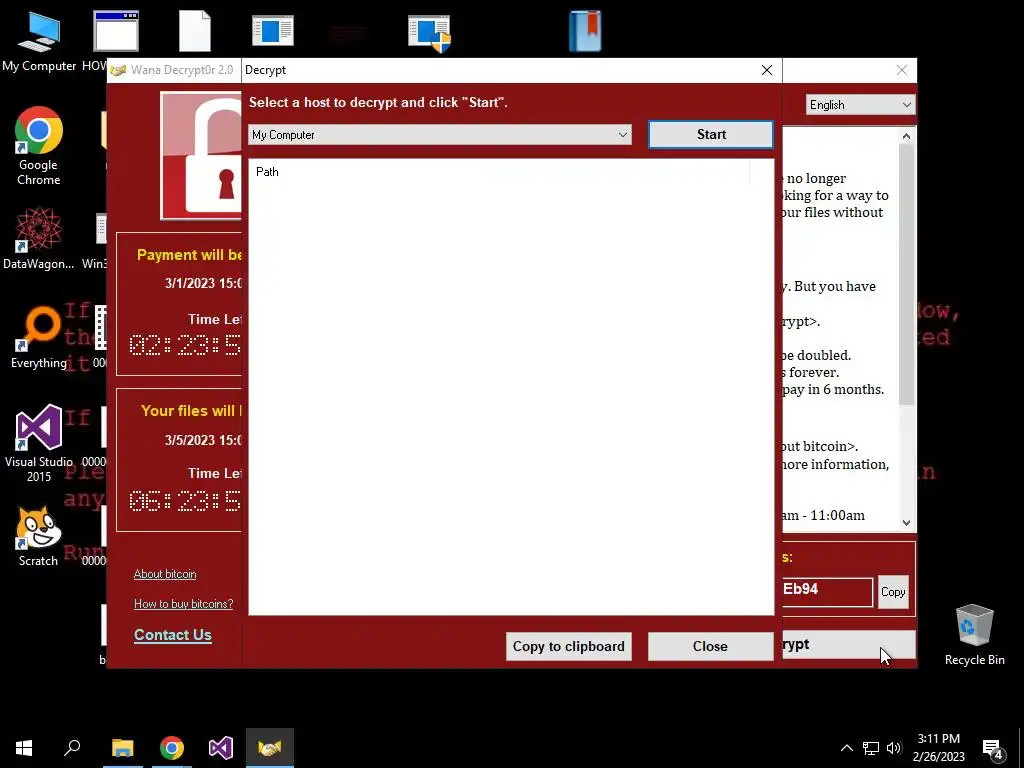Click the network tray icon

[871, 748]
